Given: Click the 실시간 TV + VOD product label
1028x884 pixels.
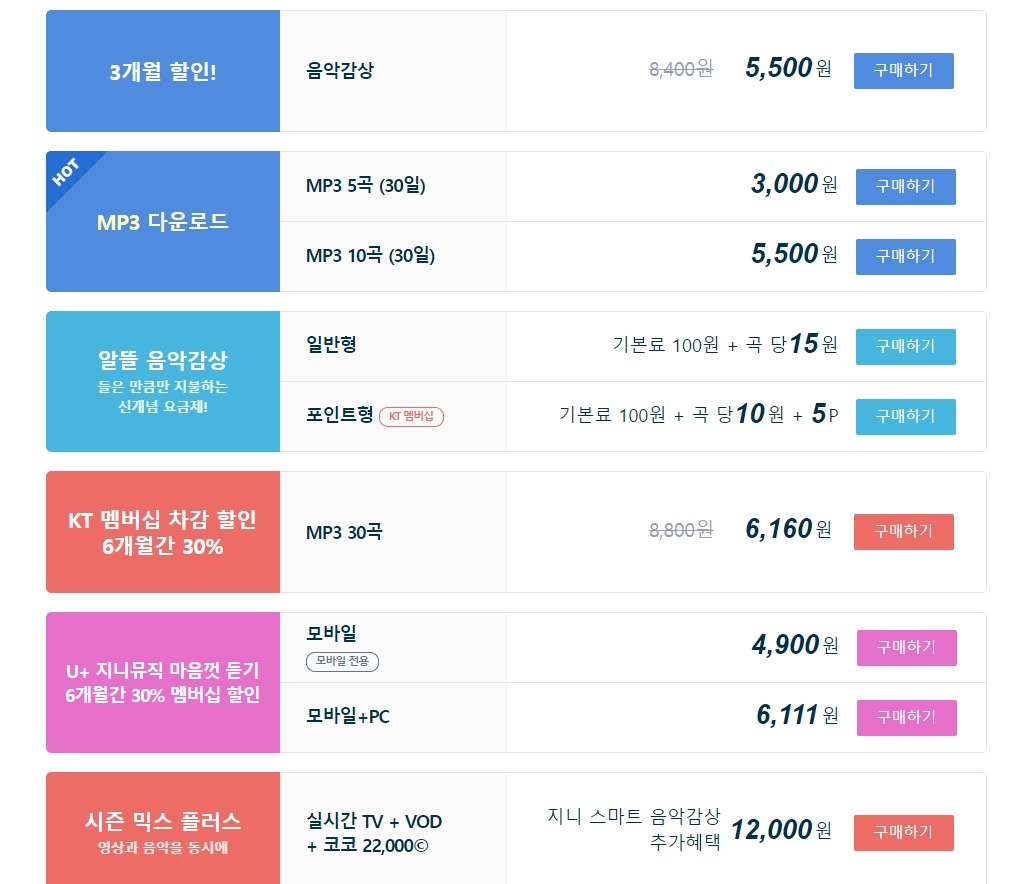Looking at the screenshot, I should tap(374, 822).
